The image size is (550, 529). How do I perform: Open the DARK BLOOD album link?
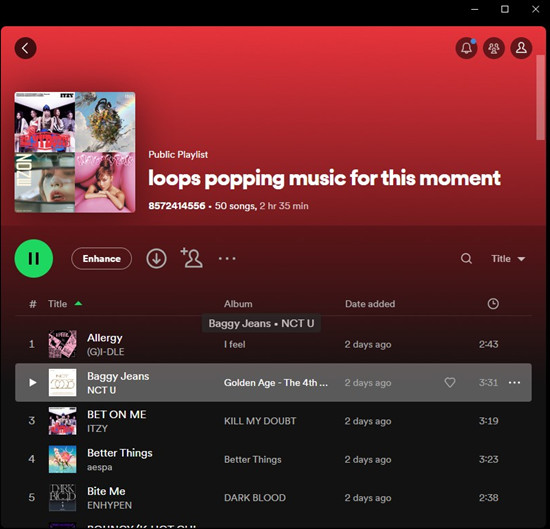255,498
